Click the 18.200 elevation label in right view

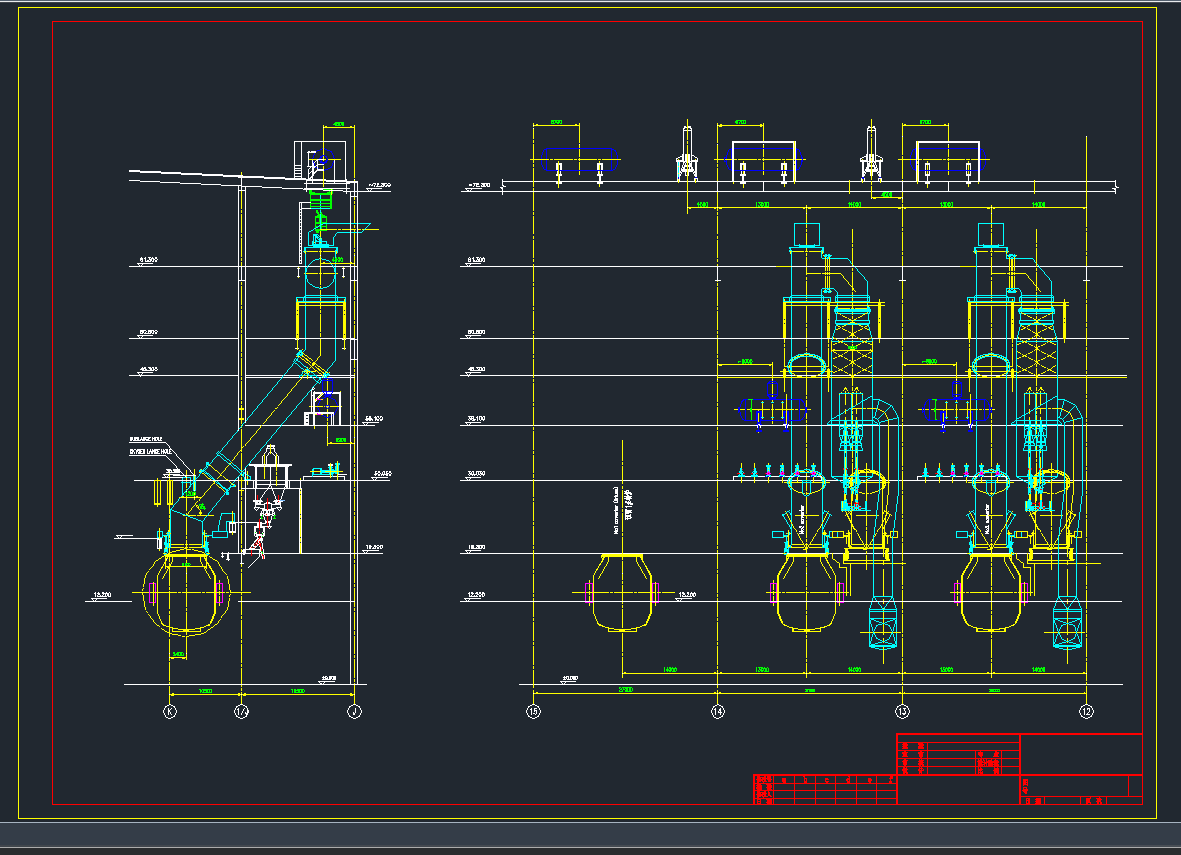[476, 547]
